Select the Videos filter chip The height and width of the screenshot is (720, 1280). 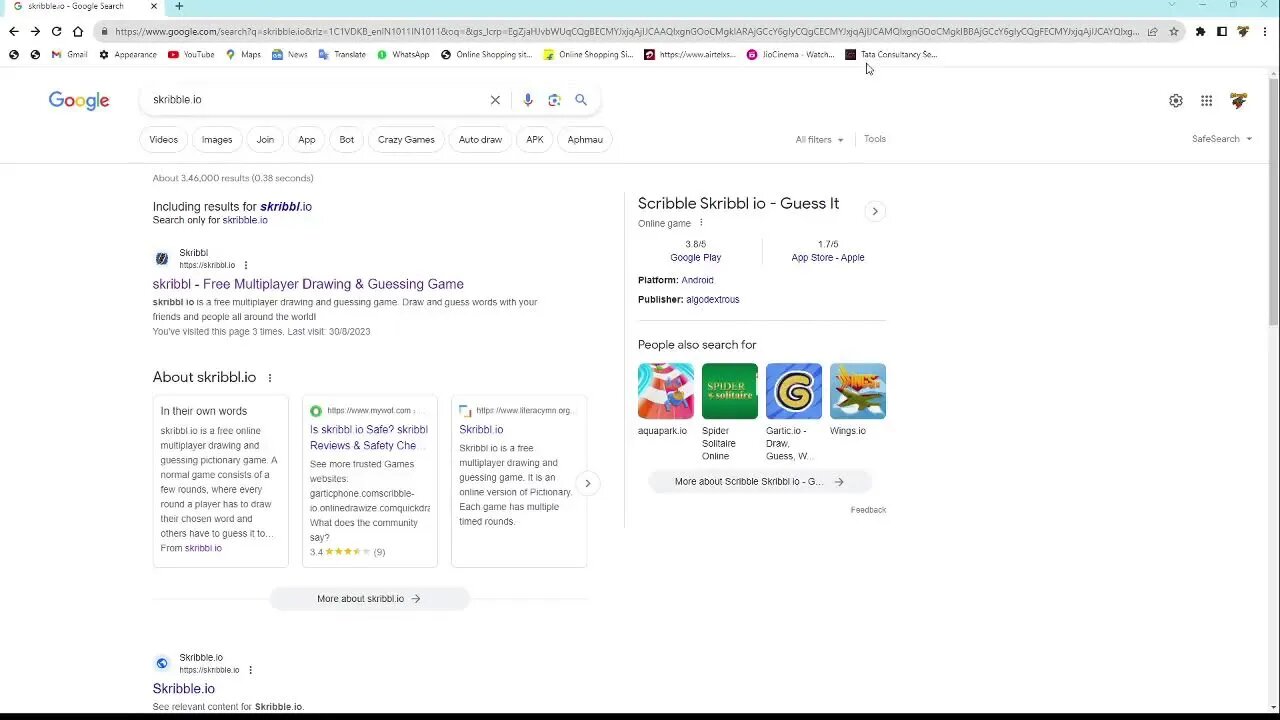(x=163, y=140)
